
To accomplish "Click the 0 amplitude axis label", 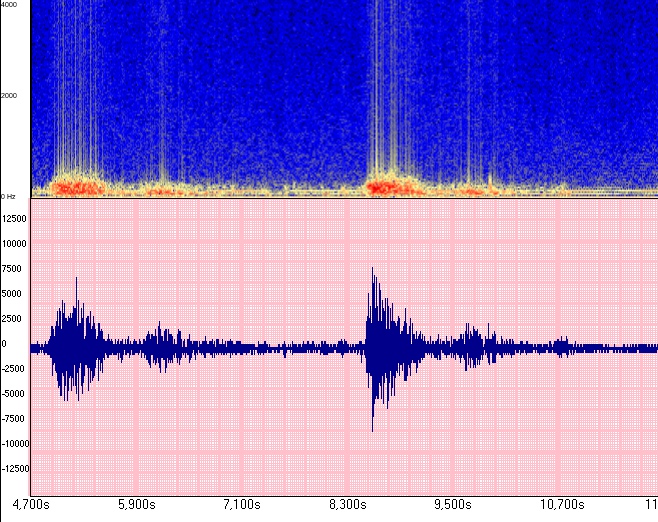I will tap(4, 343).
